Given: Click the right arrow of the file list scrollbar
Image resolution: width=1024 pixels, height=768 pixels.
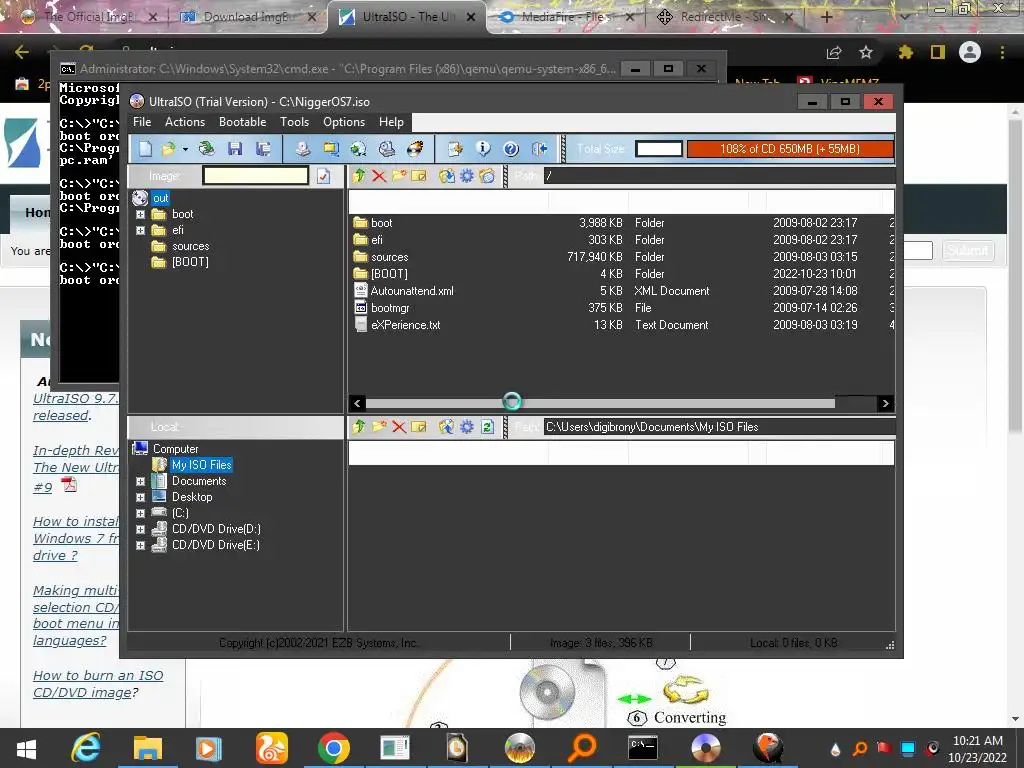Looking at the screenshot, I should pos(886,404).
